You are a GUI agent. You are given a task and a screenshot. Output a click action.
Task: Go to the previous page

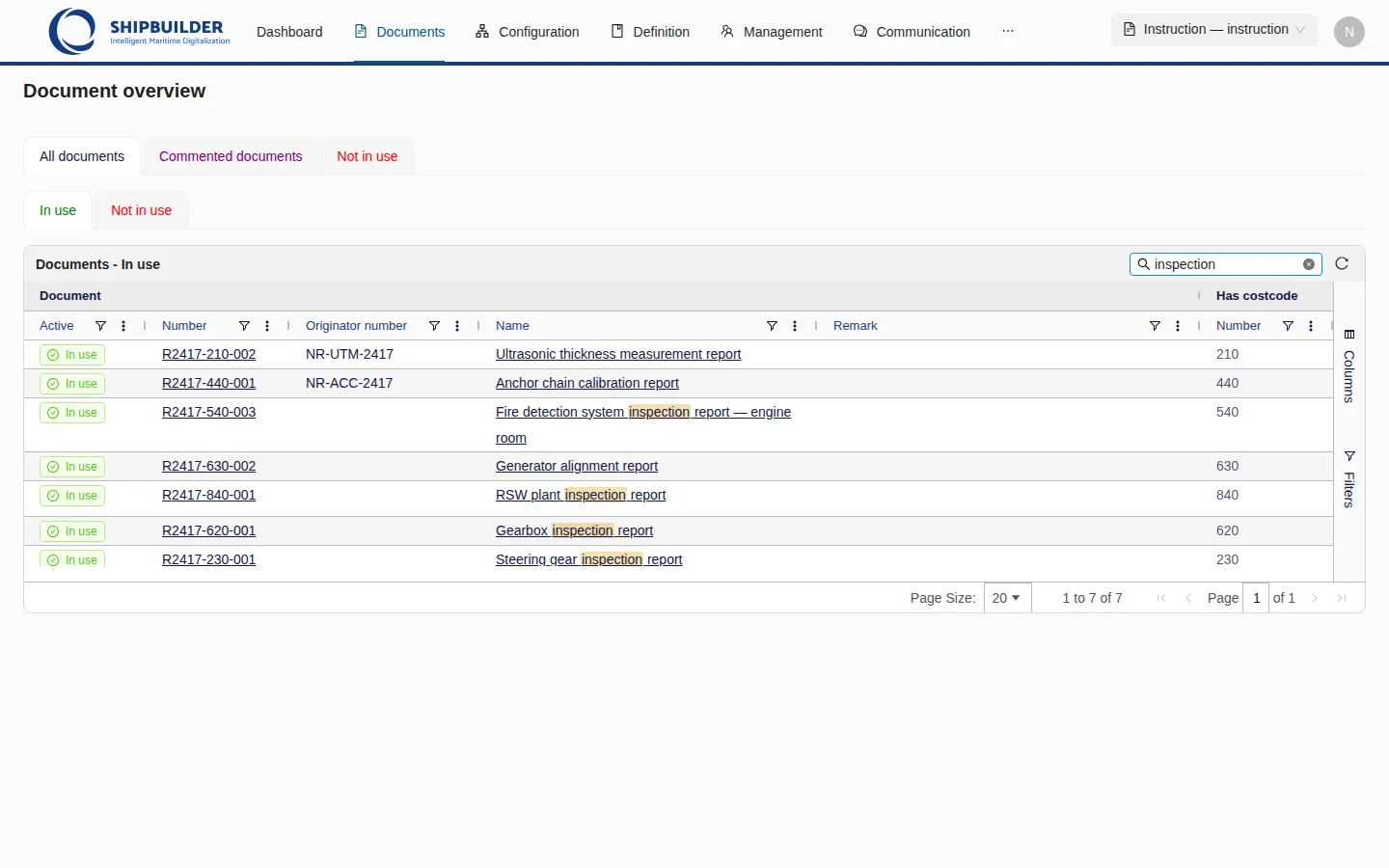[1188, 598]
